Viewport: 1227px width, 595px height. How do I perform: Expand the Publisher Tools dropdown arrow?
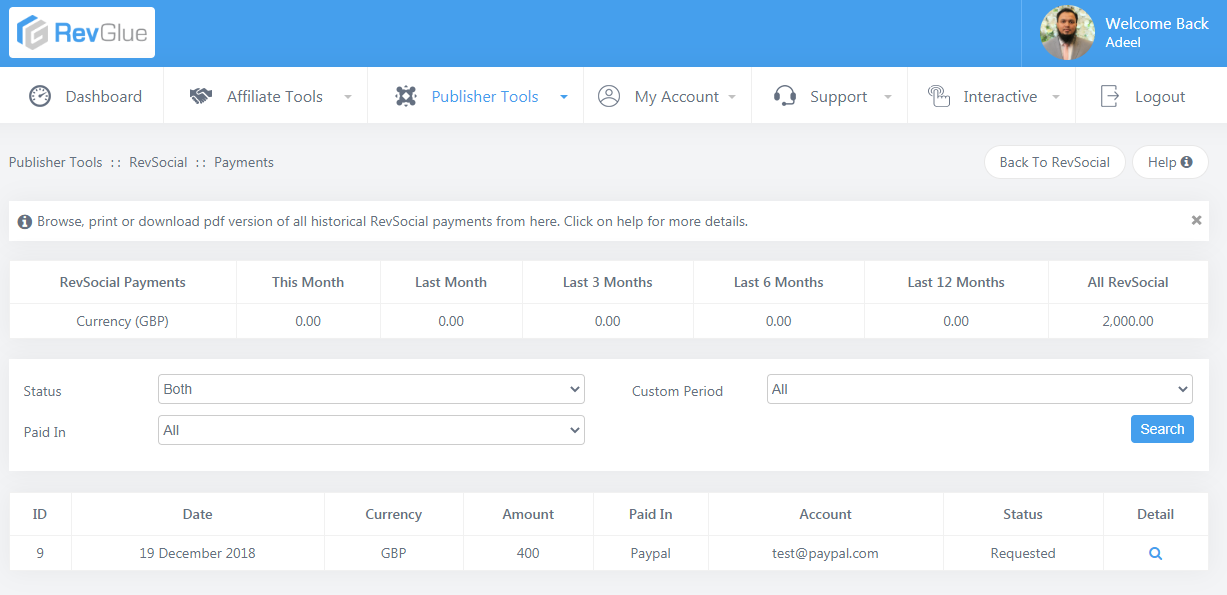point(564,97)
